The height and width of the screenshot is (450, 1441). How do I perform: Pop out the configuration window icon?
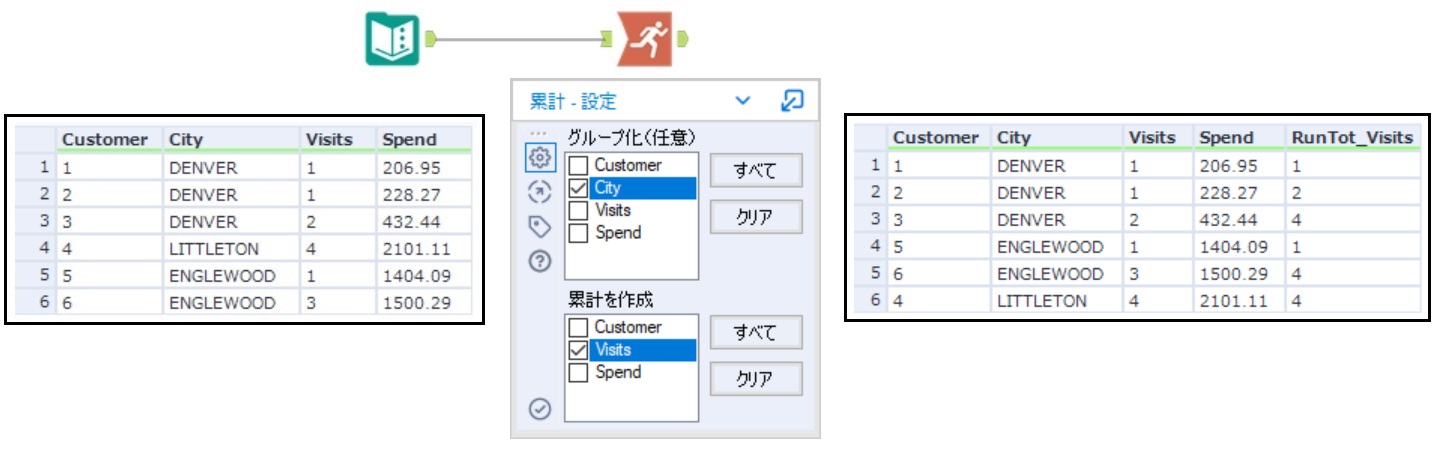point(791,100)
